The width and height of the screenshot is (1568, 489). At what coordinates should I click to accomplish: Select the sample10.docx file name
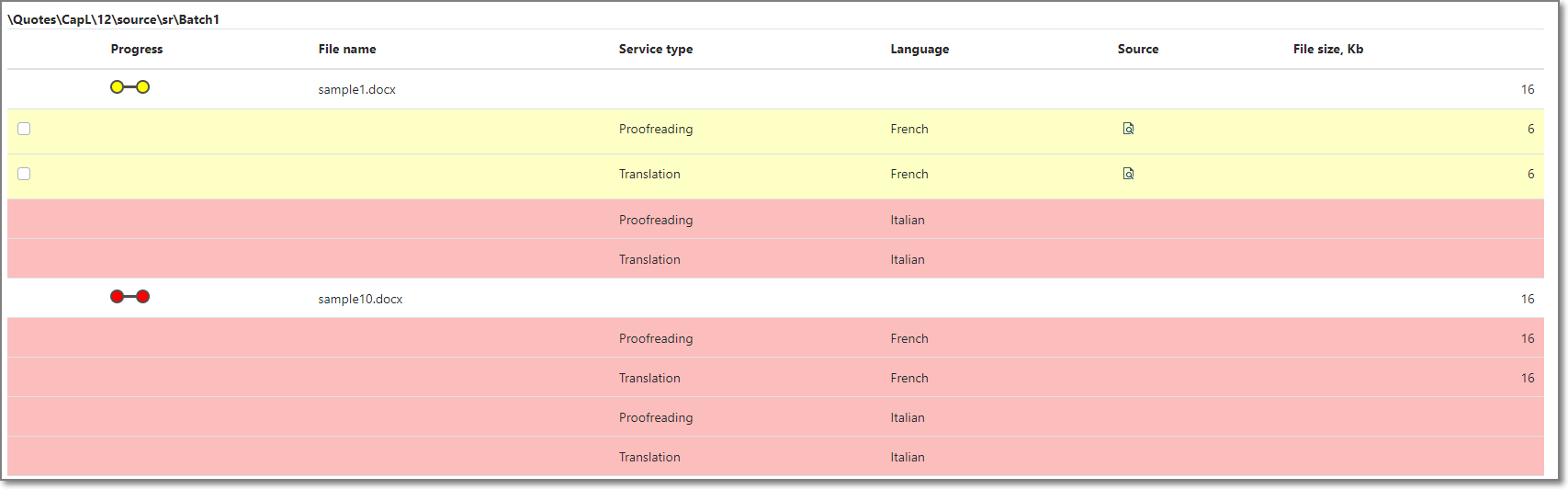tap(361, 300)
